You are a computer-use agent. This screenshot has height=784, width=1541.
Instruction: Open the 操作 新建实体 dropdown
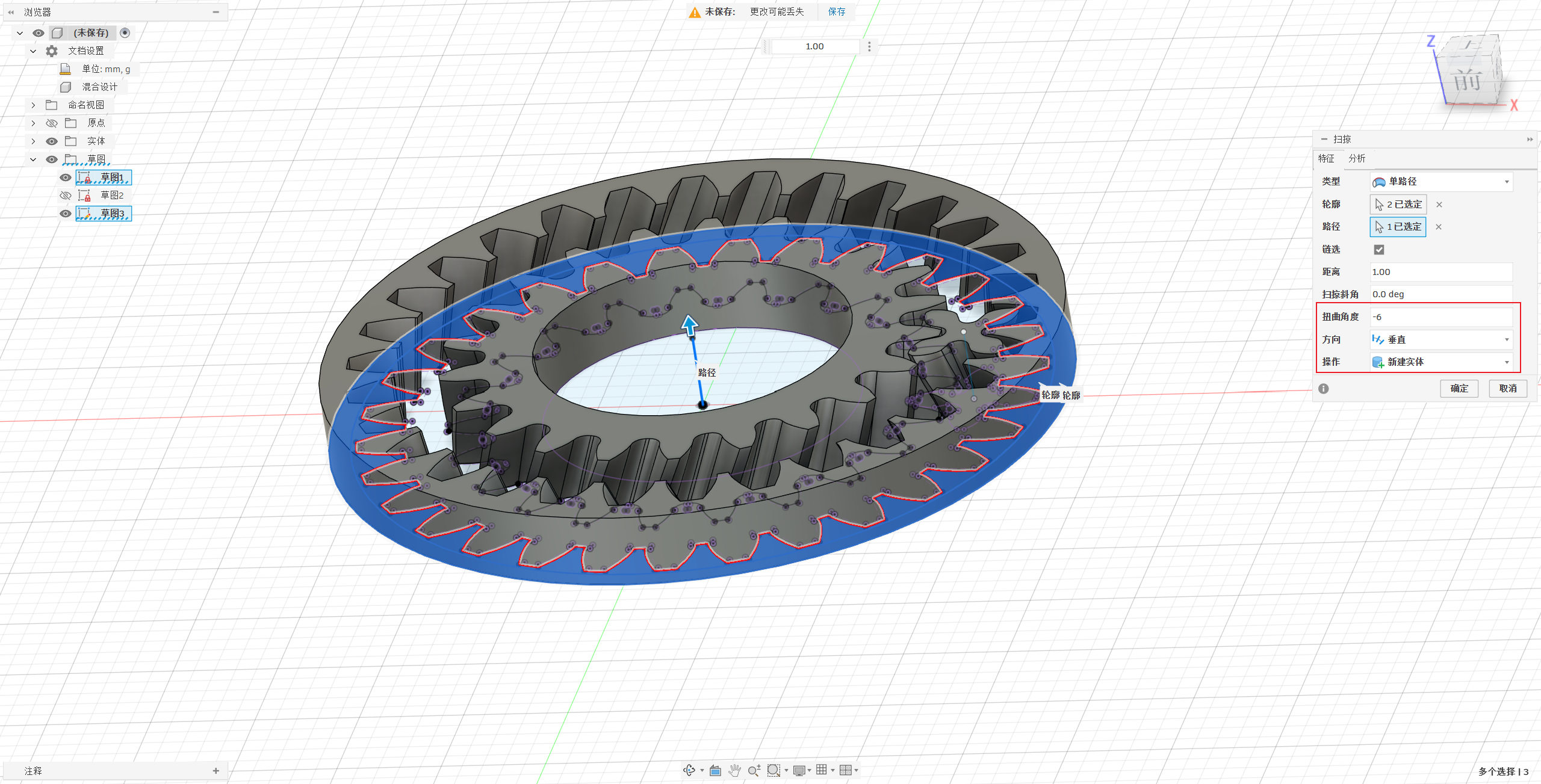point(1441,362)
